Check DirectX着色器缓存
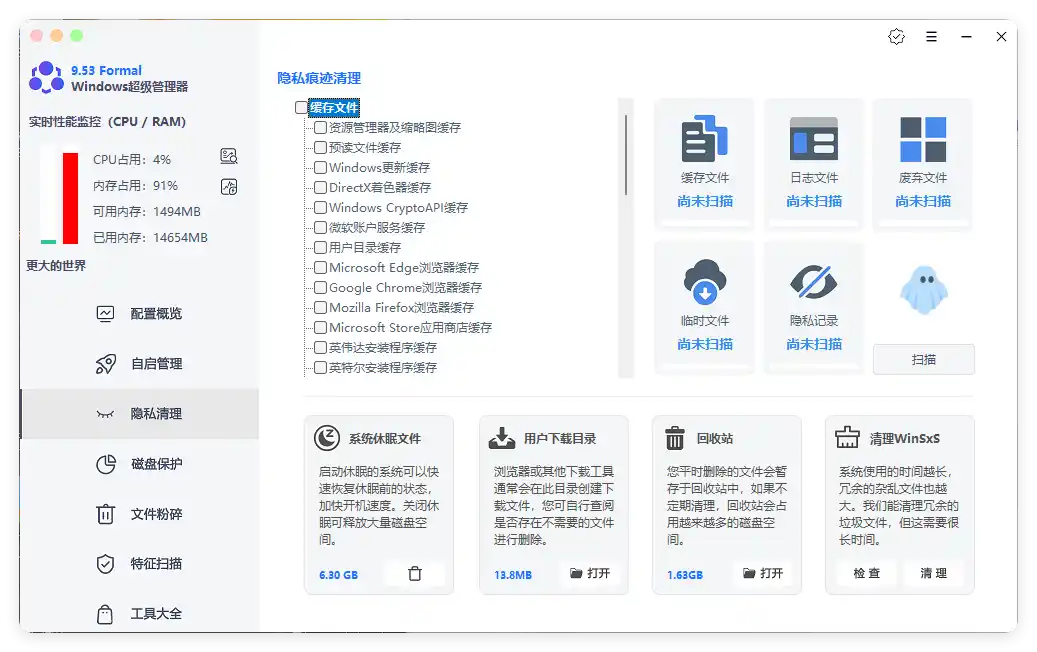 pos(320,187)
